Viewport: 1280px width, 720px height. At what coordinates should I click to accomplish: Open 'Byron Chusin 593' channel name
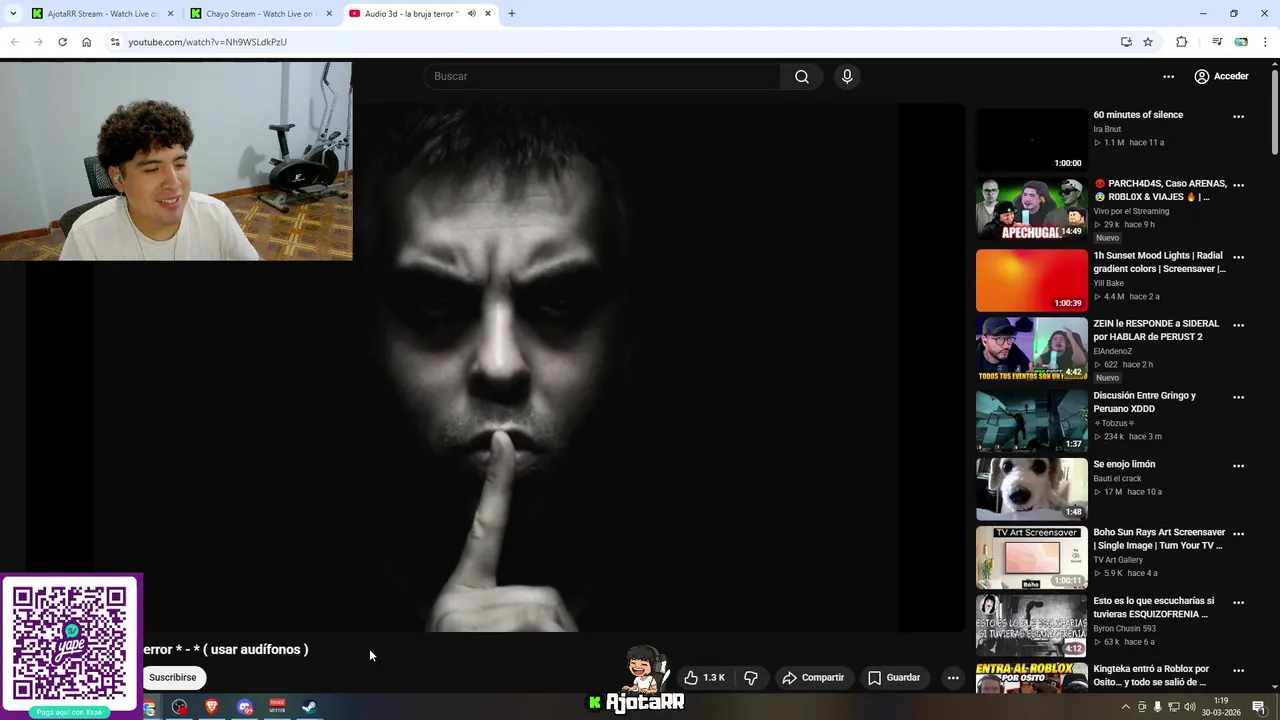point(1124,628)
